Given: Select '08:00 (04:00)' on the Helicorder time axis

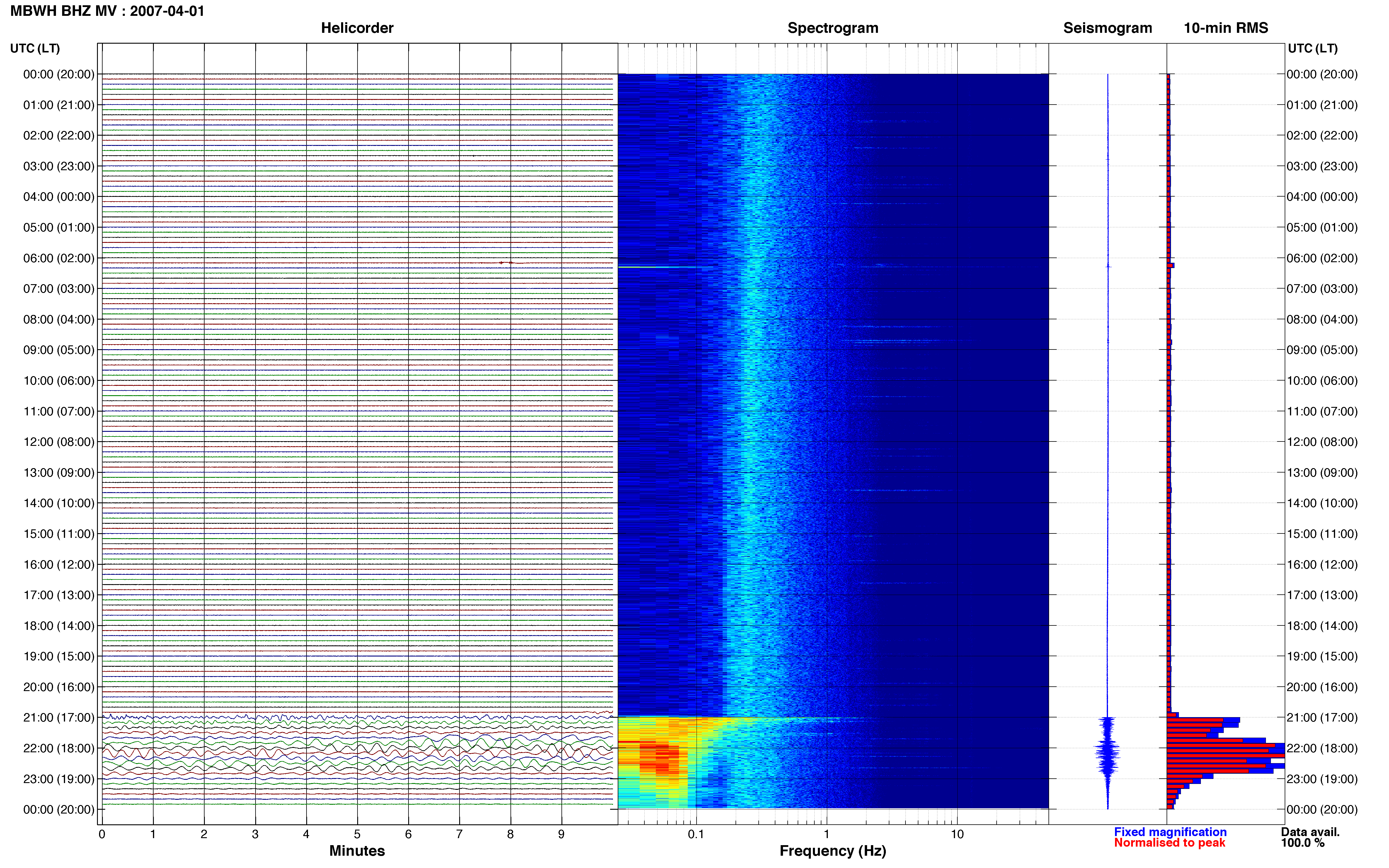Looking at the screenshot, I should coord(59,319).
